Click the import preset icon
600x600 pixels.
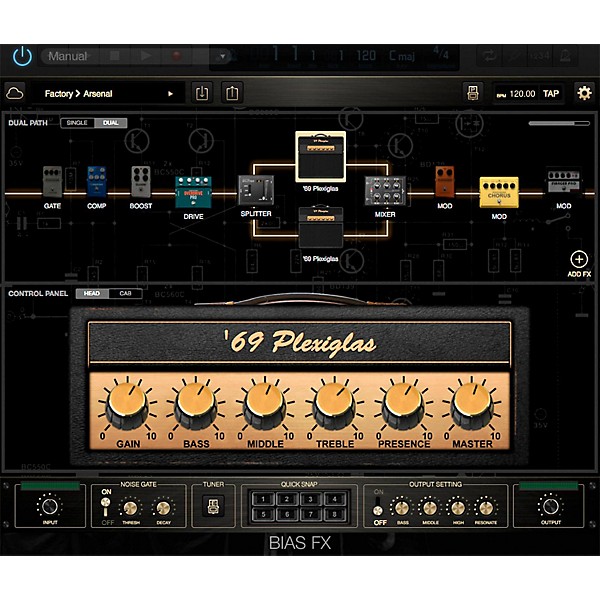[202, 93]
